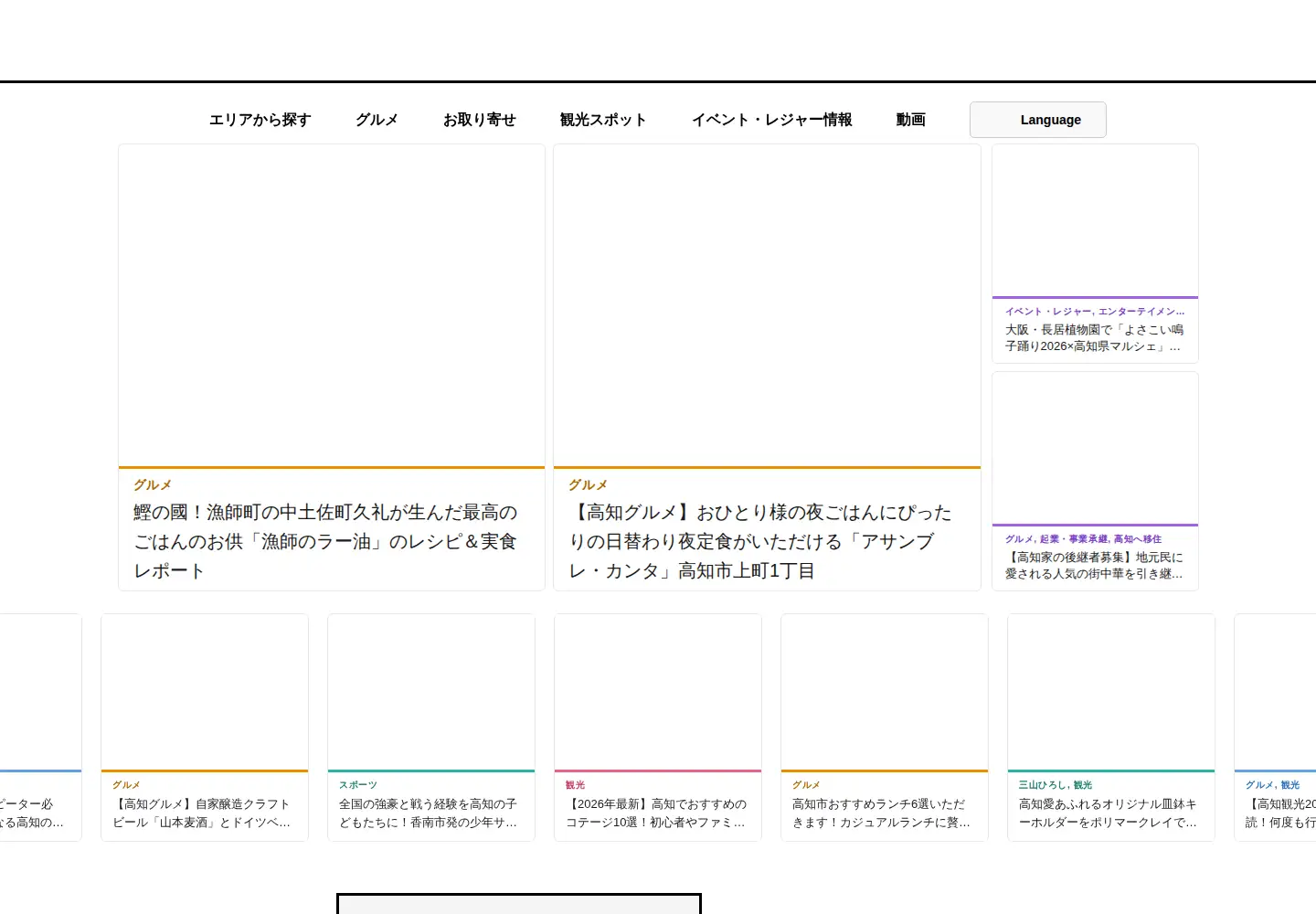Click the 観光 tag on the コテージ10選 card
1316x914 pixels.
coord(575,785)
